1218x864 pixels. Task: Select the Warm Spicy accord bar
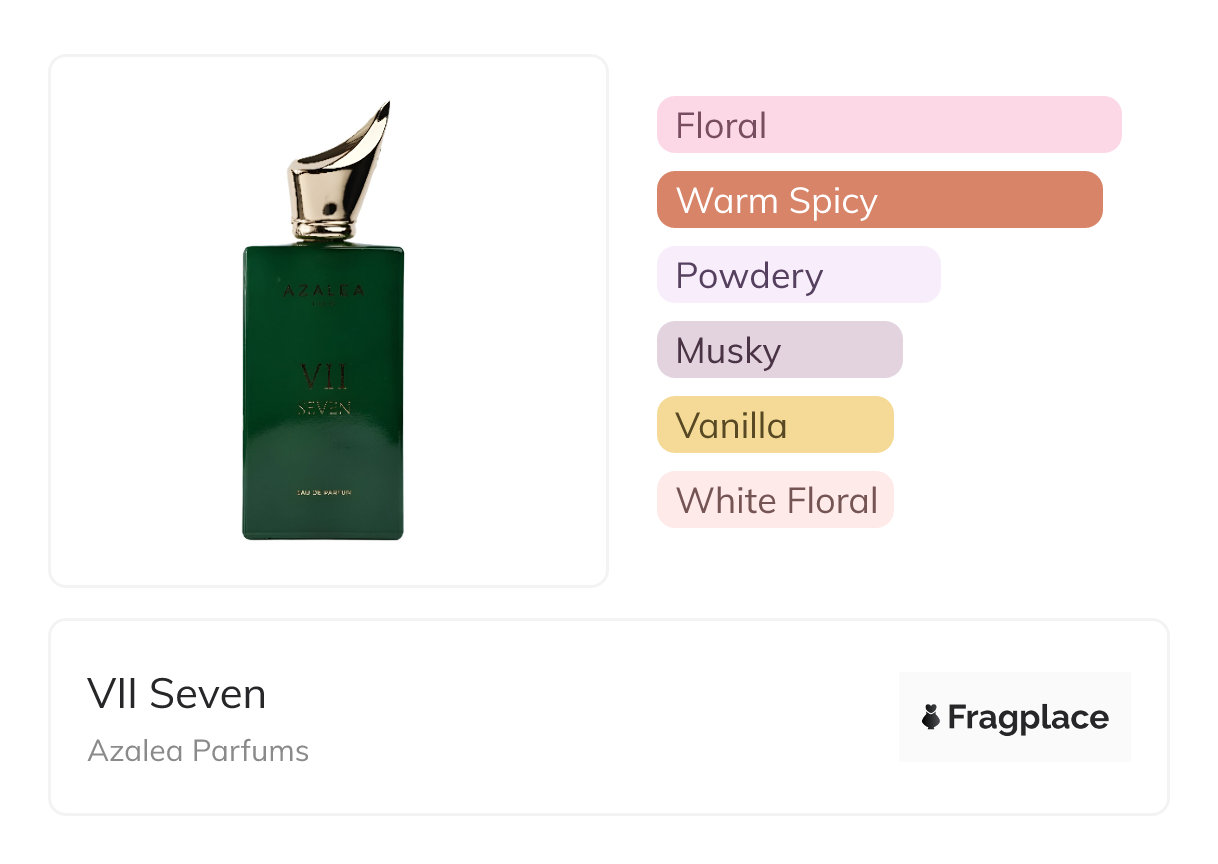pos(880,200)
